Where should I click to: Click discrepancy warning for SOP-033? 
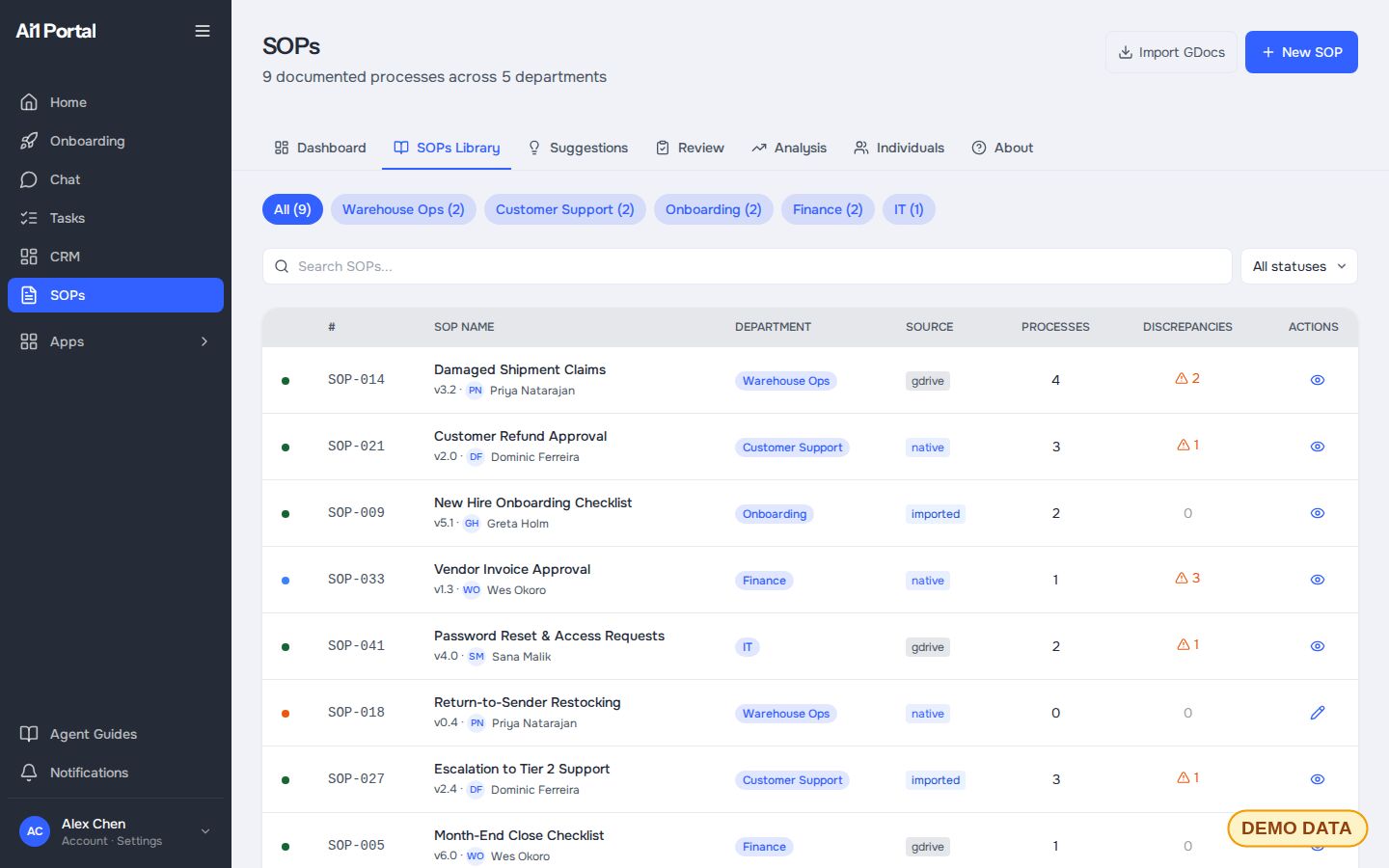click(x=1187, y=578)
